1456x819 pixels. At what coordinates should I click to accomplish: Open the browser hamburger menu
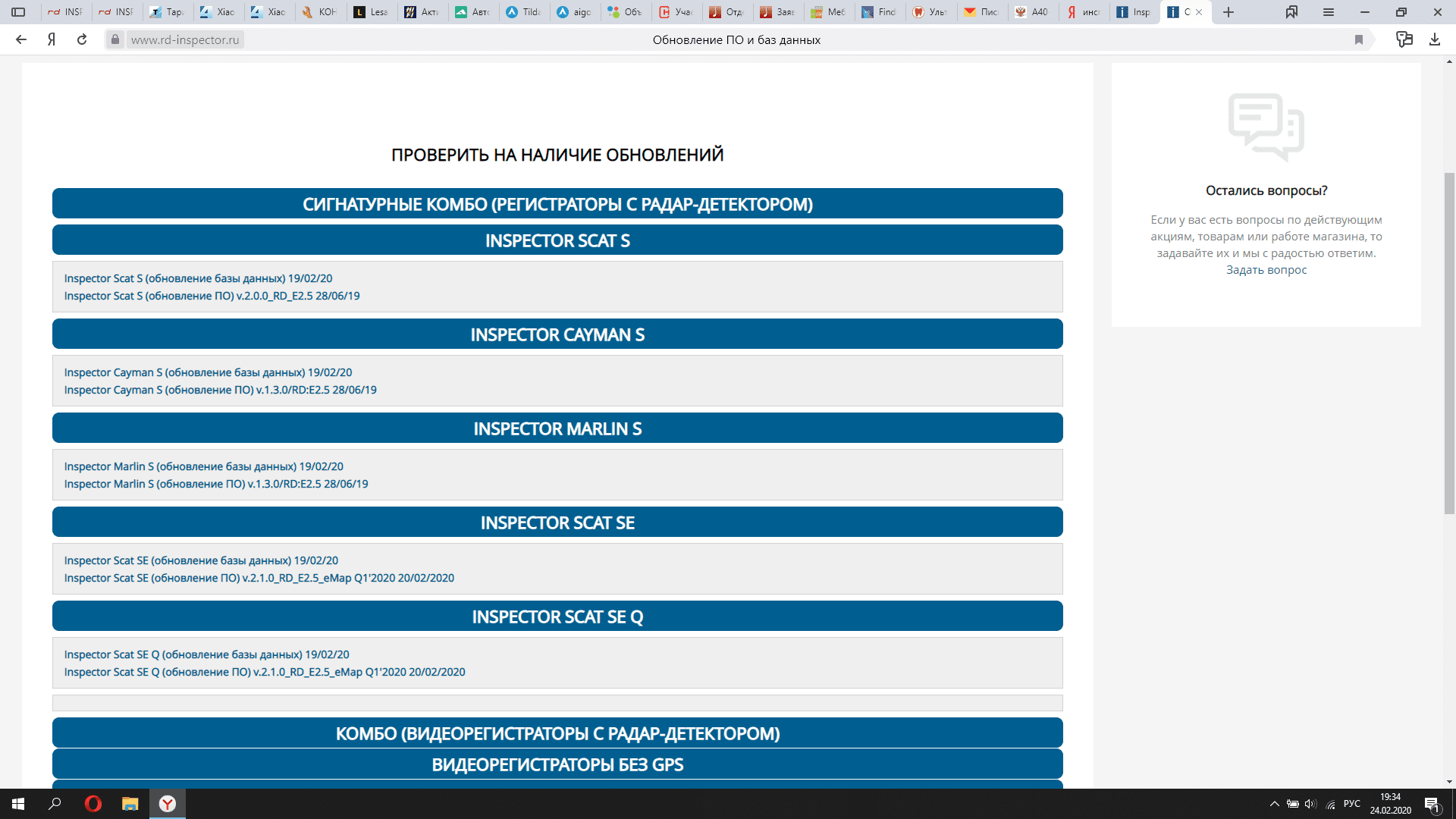click(x=1329, y=12)
